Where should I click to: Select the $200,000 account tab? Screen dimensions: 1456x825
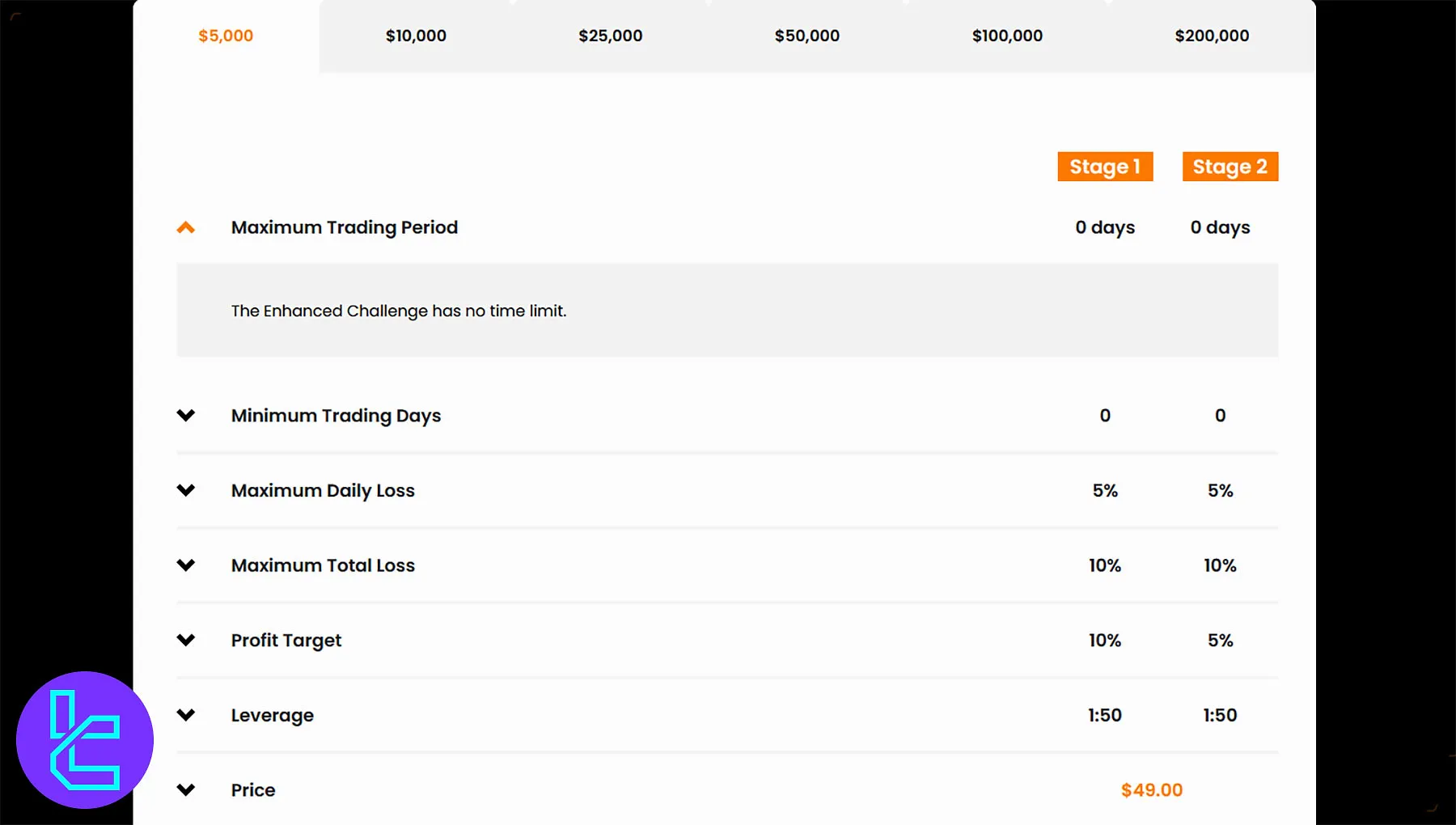click(x=1212, y=36)
